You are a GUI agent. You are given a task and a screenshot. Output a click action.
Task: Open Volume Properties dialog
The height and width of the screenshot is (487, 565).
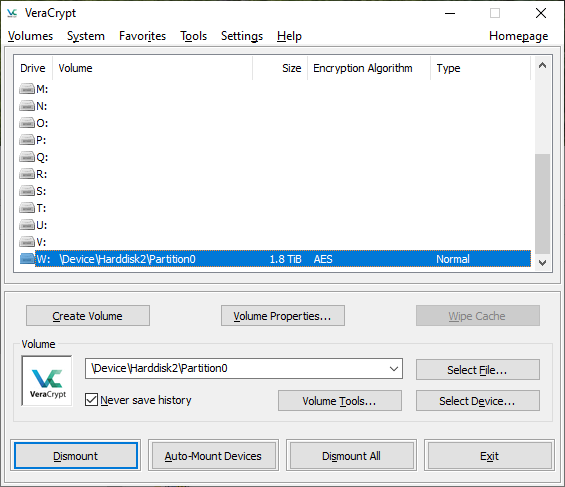click(282, 316)
